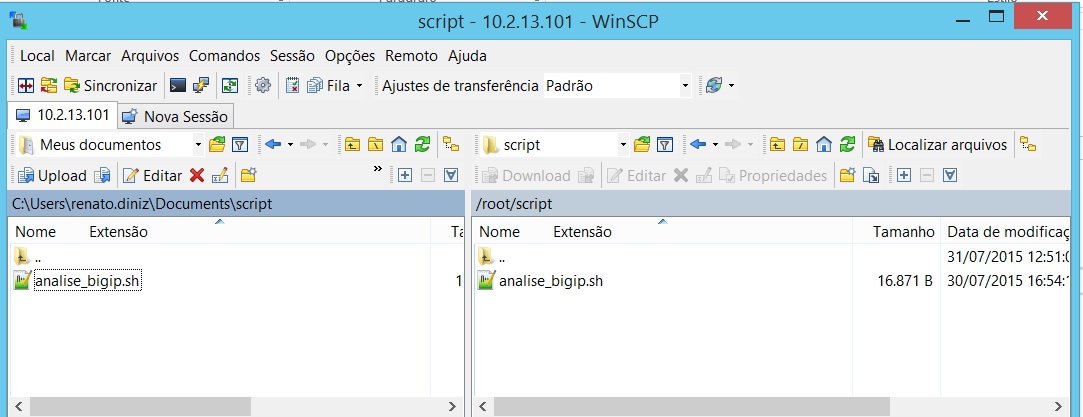1083x417 pixels.
Task: Open the transfer settings Padrão dropdown
Action: (685, 86)
